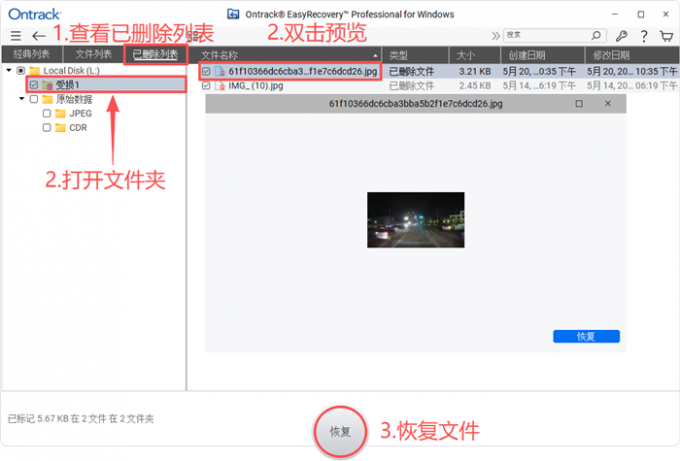Switch to 已删除列表 tab
This screenshot has height=461, width=680.
click(x=155, y=55)
